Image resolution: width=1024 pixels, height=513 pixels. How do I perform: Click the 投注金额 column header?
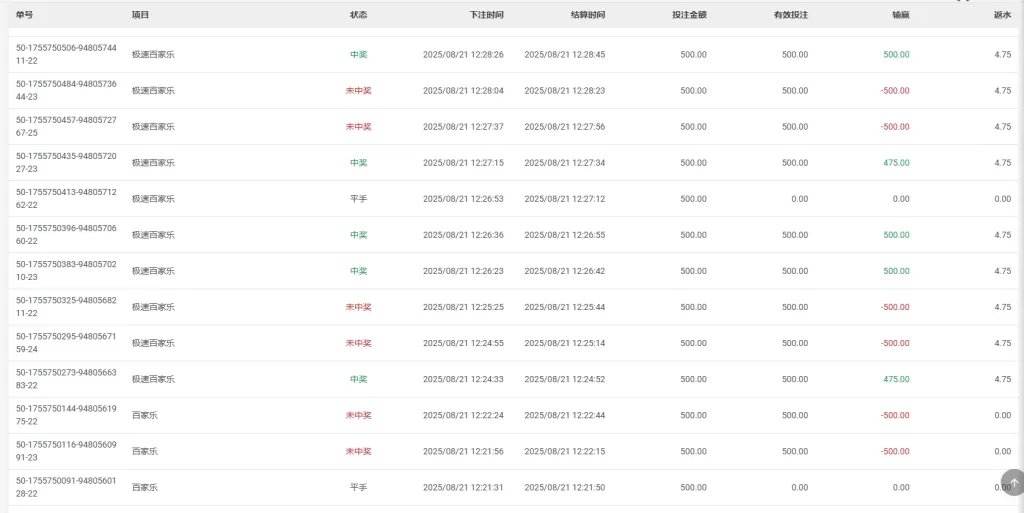[690, 14]
